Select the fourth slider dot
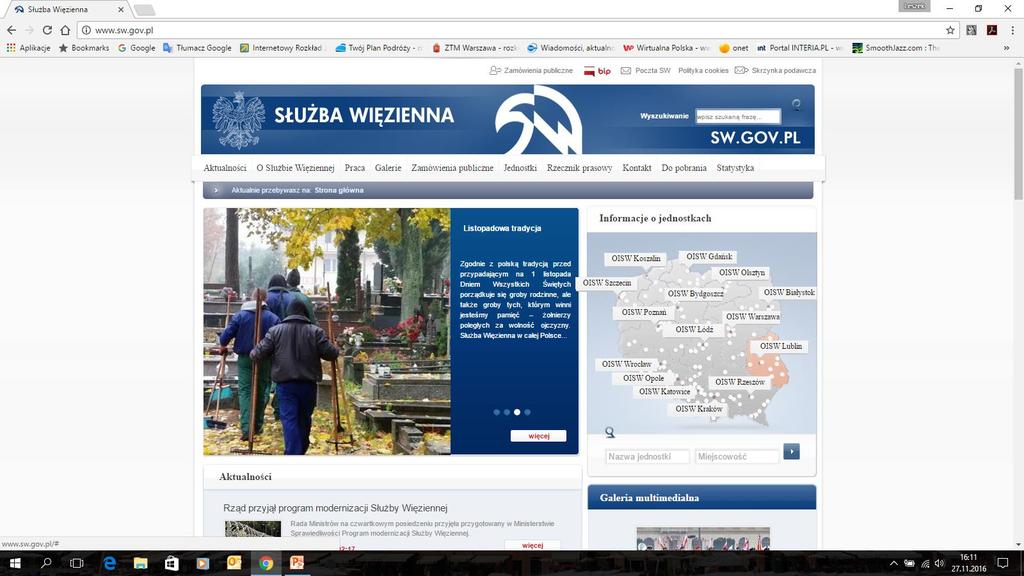 [527, 412]
